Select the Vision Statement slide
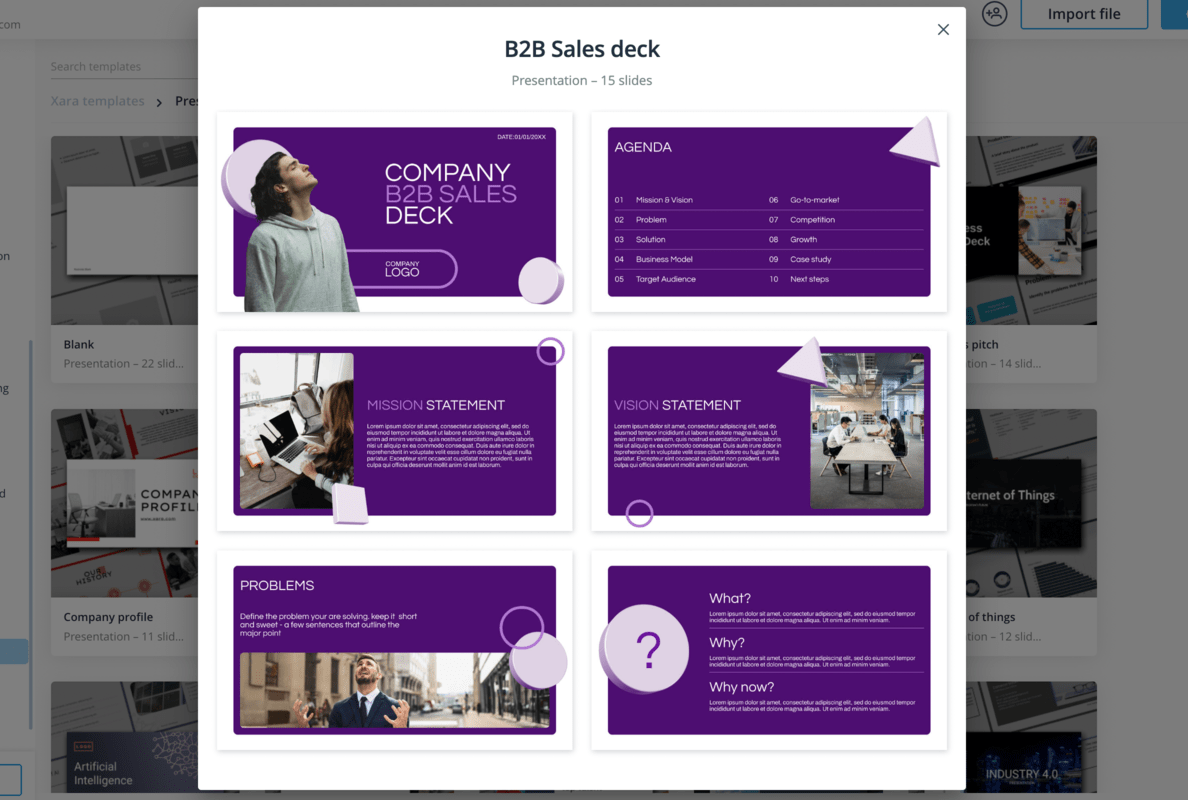Viewport: 1188px width, 800px height. click(770, 430)
